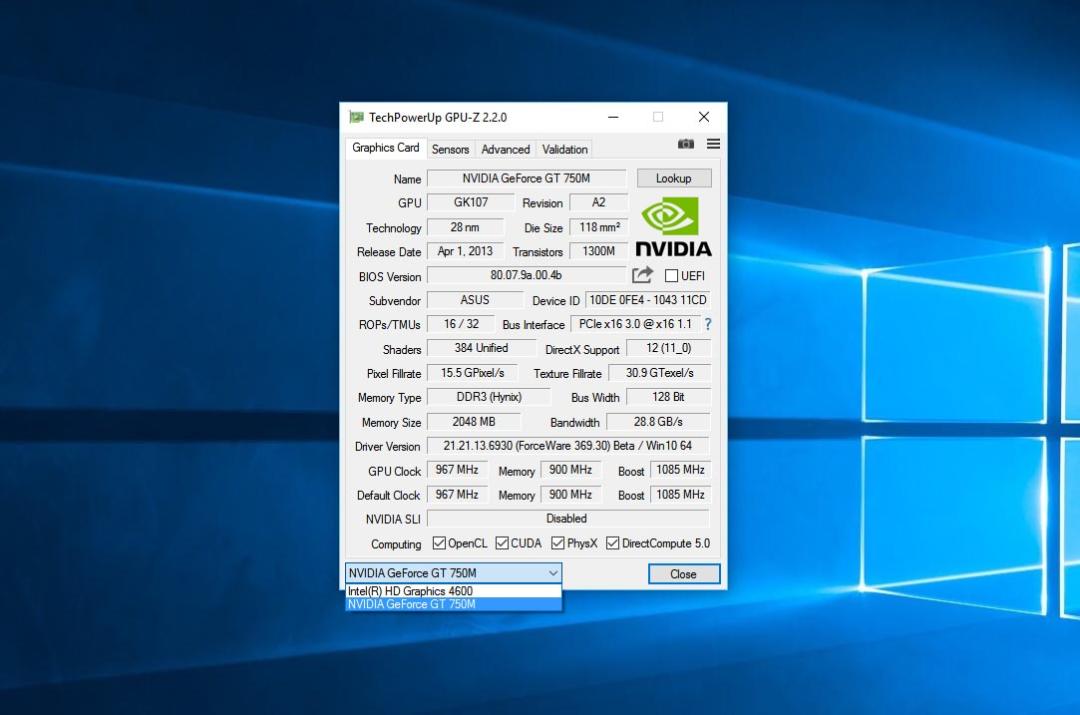Viewport: 1080px width, 715px height.
Task: Choose NVIDIA GeForce GT 750M highlighted entry
Action: click(x=453, y=604)
